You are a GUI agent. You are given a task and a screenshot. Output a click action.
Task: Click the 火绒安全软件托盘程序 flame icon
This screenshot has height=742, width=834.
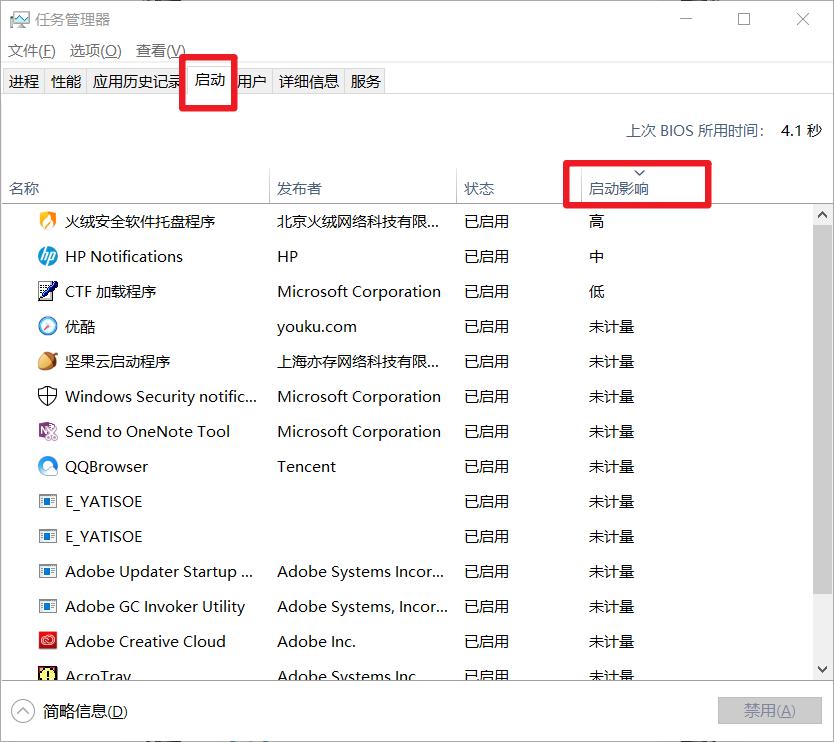pyautogui.click(x=46, y=221)
